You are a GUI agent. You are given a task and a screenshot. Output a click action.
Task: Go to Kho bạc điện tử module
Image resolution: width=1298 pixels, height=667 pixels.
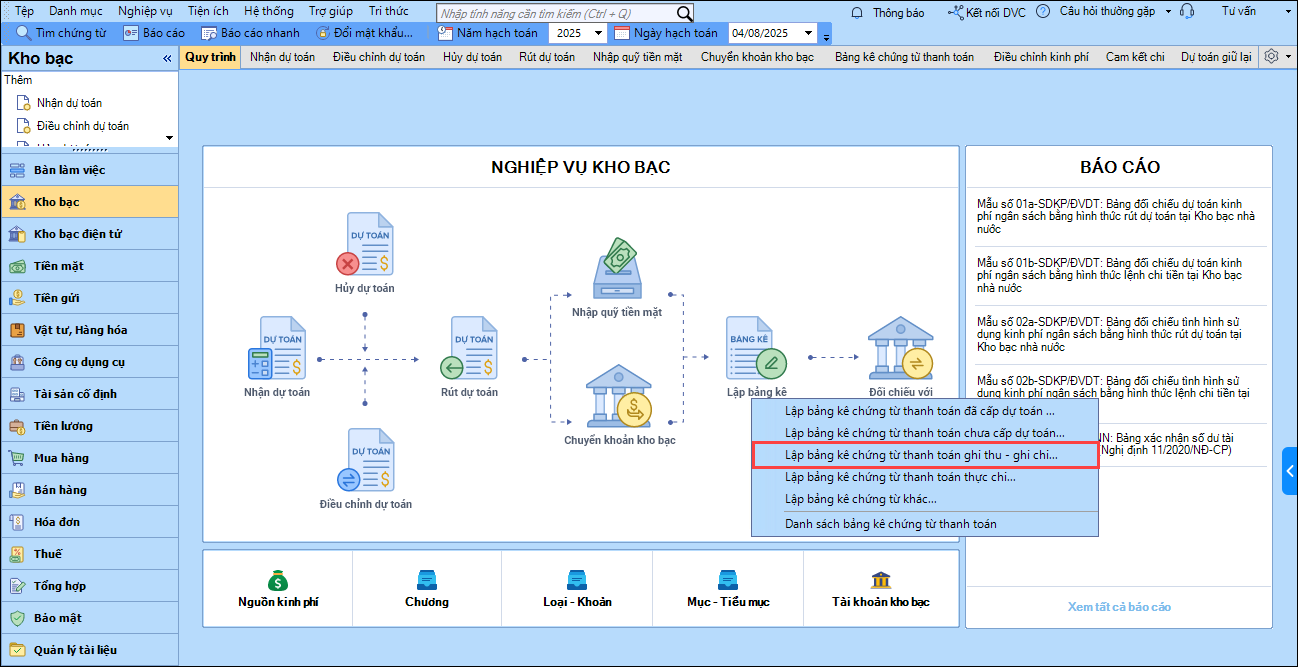[x=89, y=234]
